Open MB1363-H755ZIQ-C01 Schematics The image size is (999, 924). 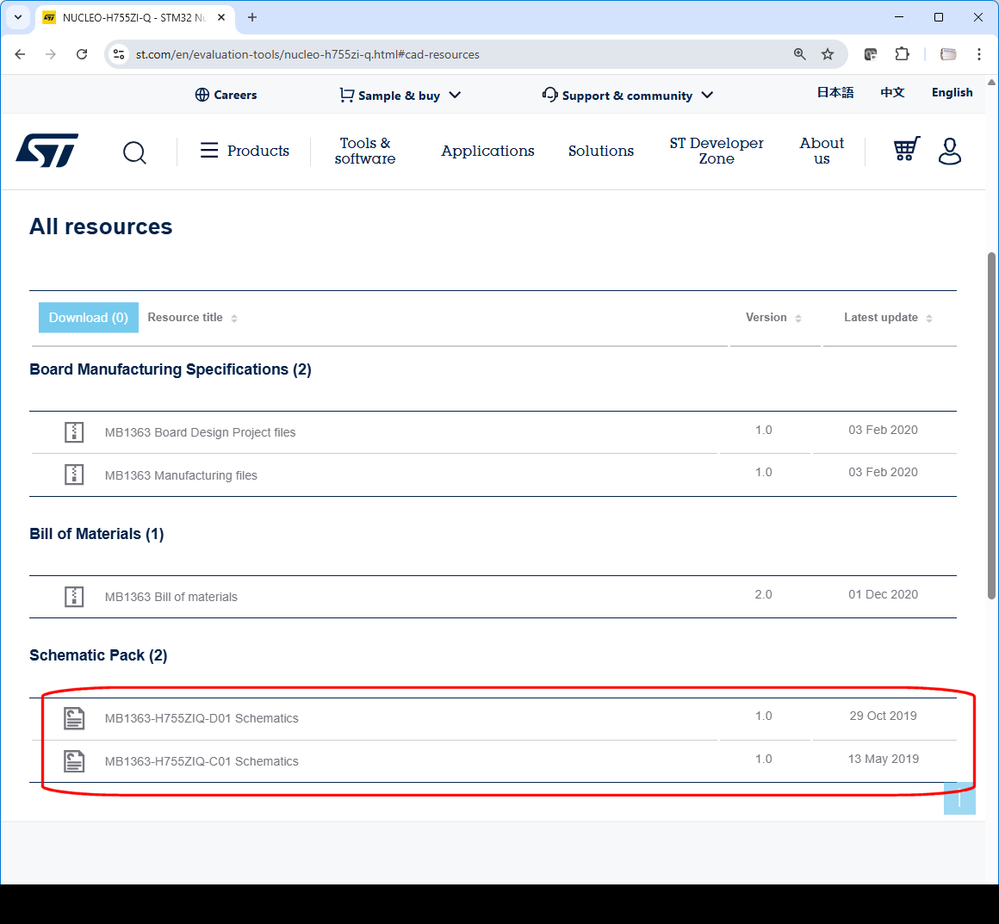(201, 761)
